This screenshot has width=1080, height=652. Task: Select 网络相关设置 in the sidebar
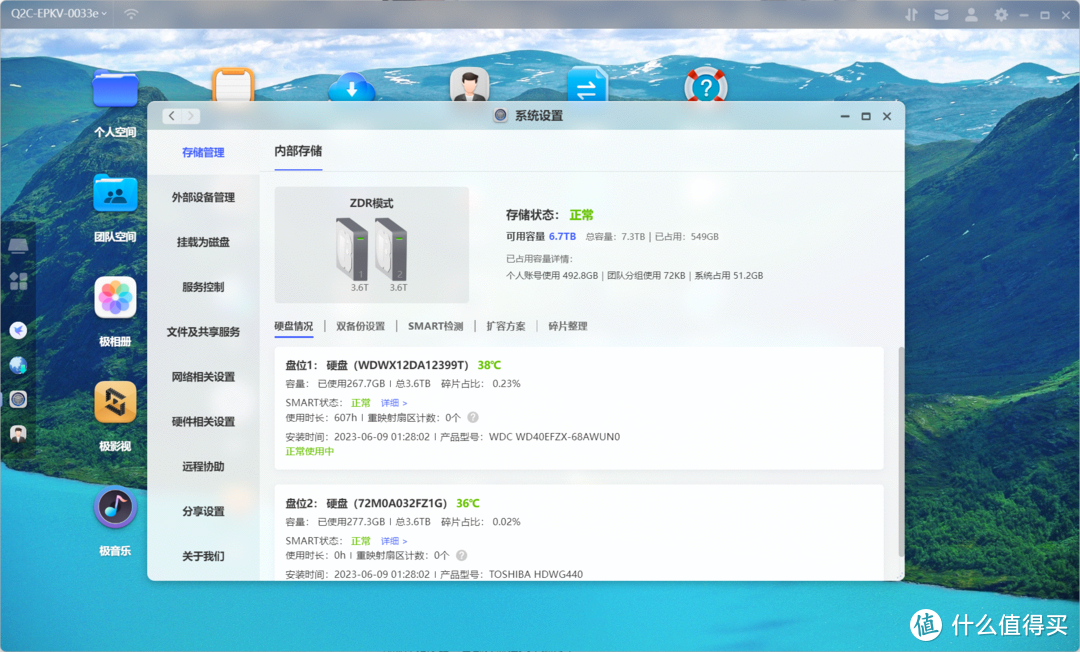click(203, 377)
